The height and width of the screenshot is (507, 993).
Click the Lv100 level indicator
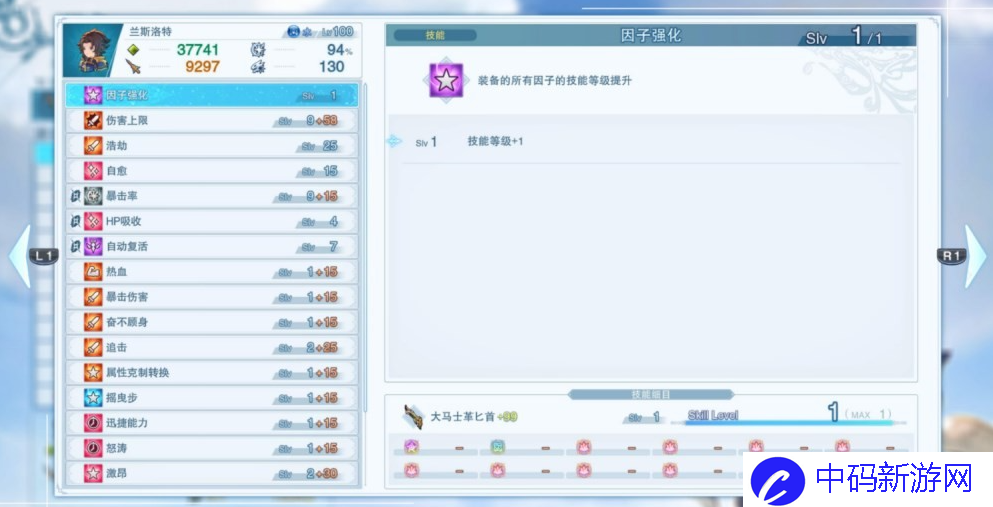[337, 31]
